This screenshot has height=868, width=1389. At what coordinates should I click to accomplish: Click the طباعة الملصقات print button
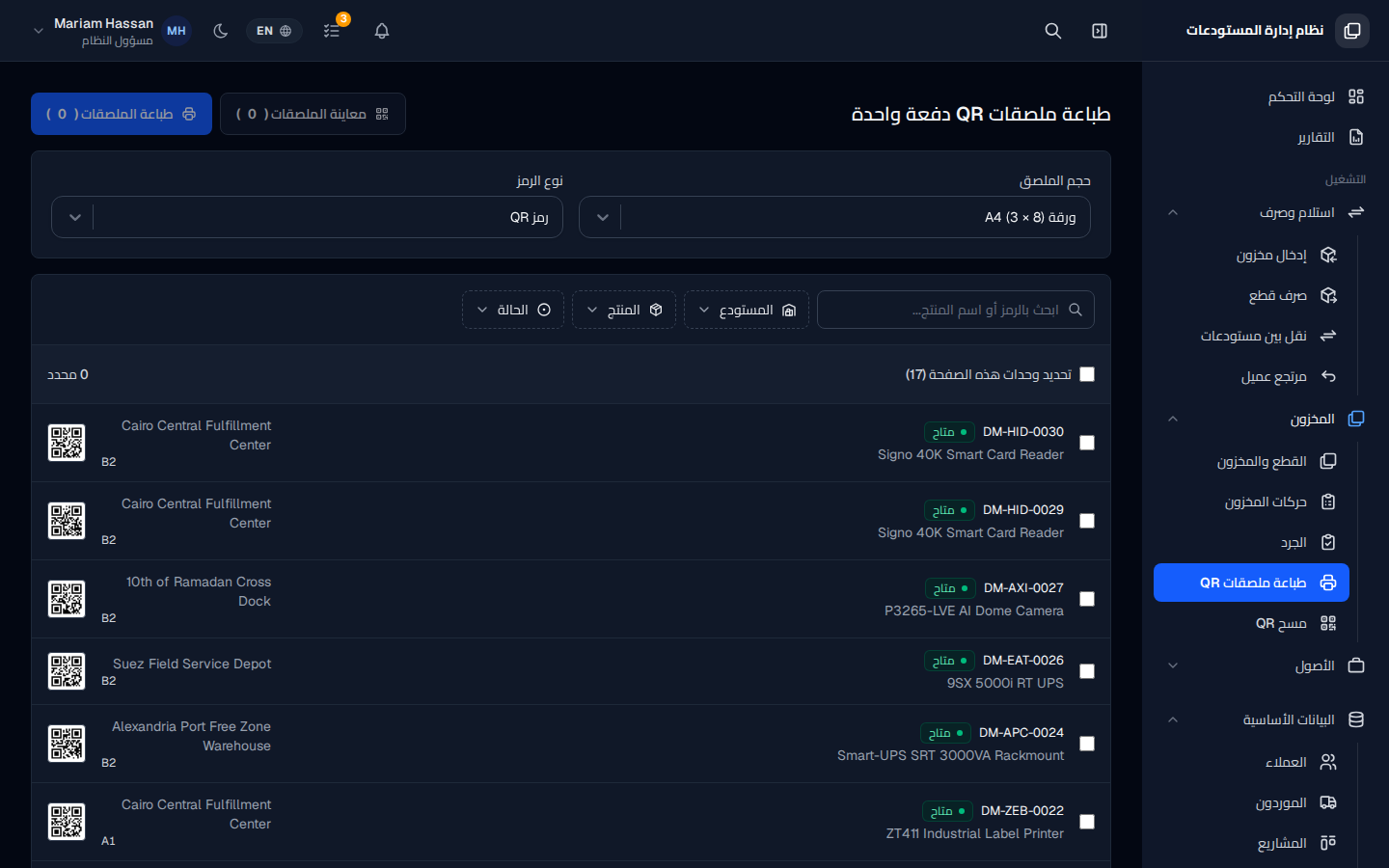pos(122,114)
